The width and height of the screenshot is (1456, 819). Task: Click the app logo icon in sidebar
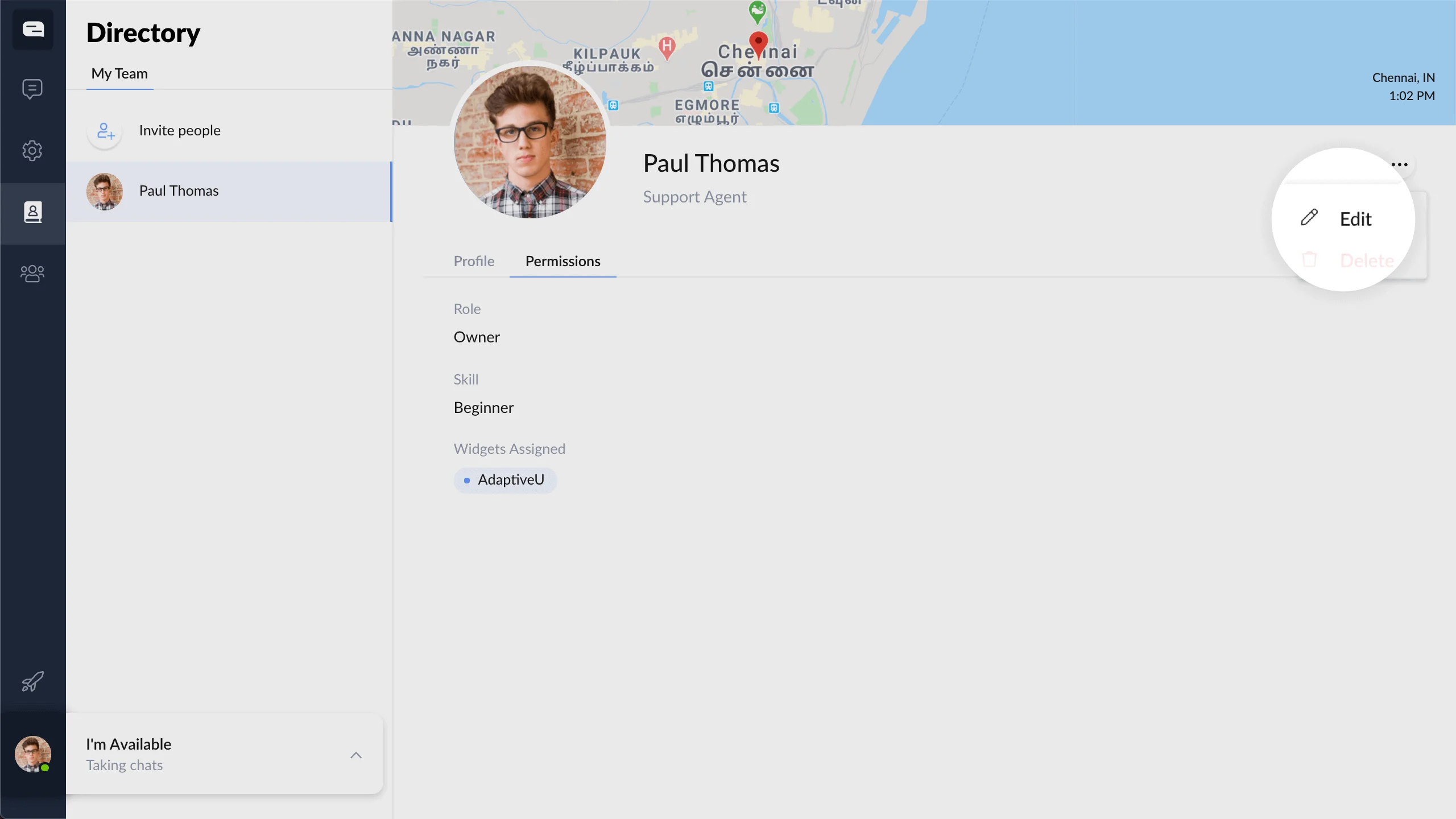pos(33,29)
